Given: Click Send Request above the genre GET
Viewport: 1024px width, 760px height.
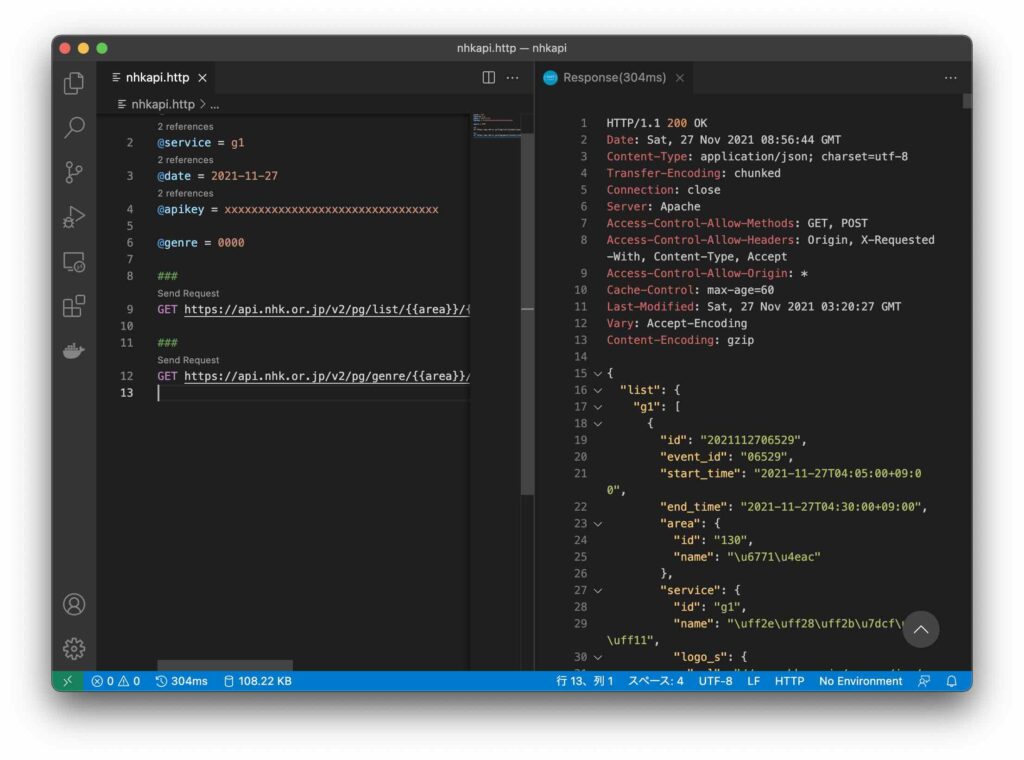Looking at the screenshot, I should 188,360.
